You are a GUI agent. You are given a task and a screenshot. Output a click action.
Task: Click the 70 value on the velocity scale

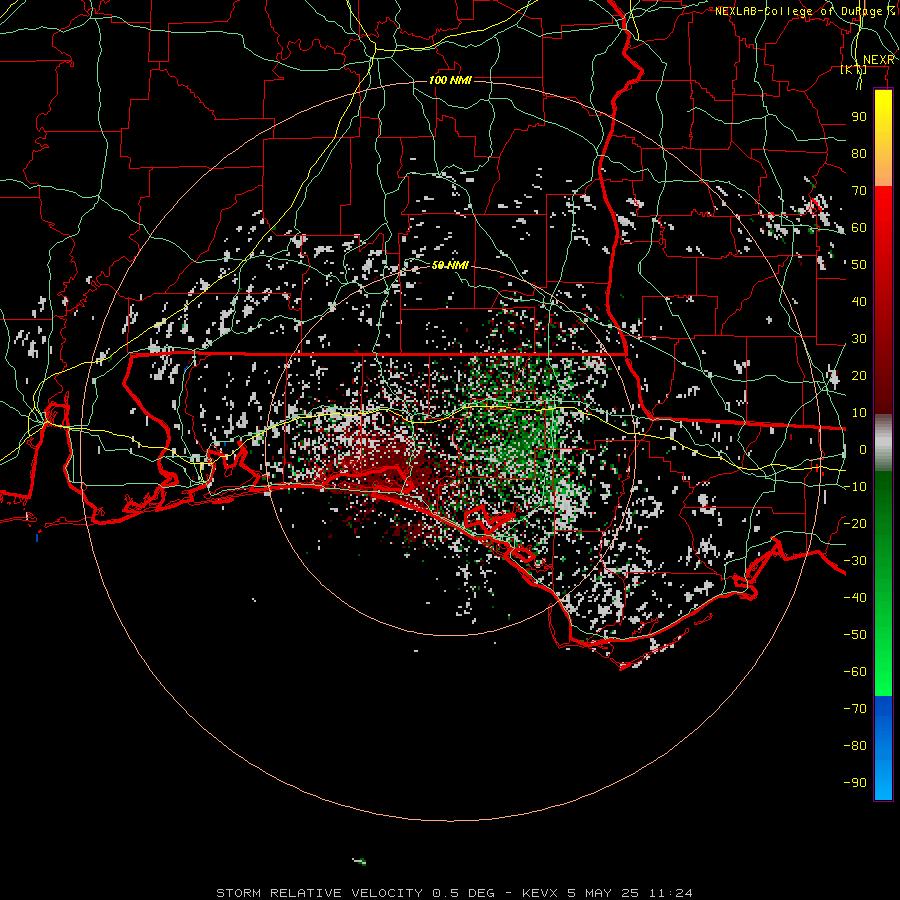click(859, 191)
